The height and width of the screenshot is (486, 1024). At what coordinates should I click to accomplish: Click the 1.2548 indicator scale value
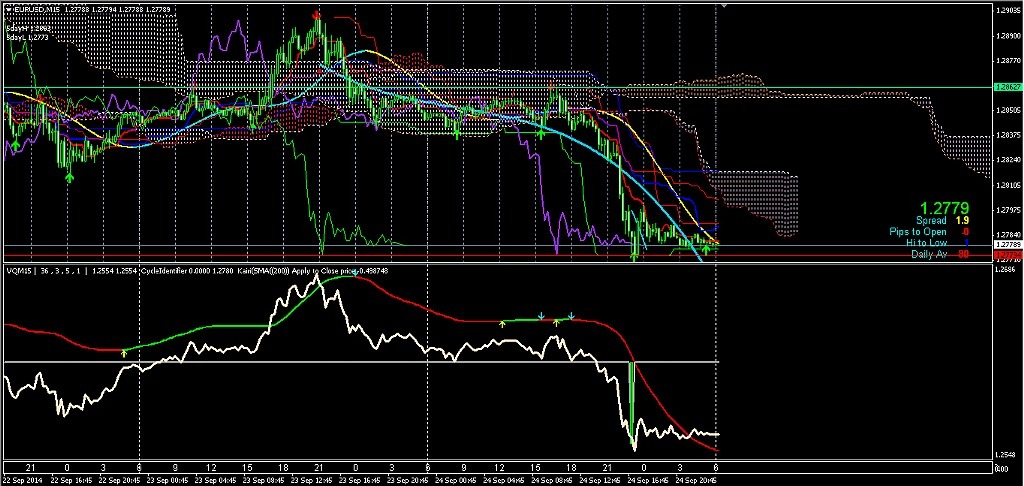[1004, 455]
